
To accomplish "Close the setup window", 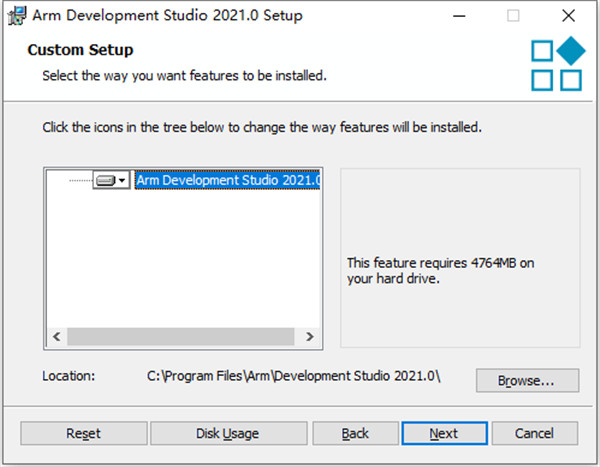I will tap(566, 15).
